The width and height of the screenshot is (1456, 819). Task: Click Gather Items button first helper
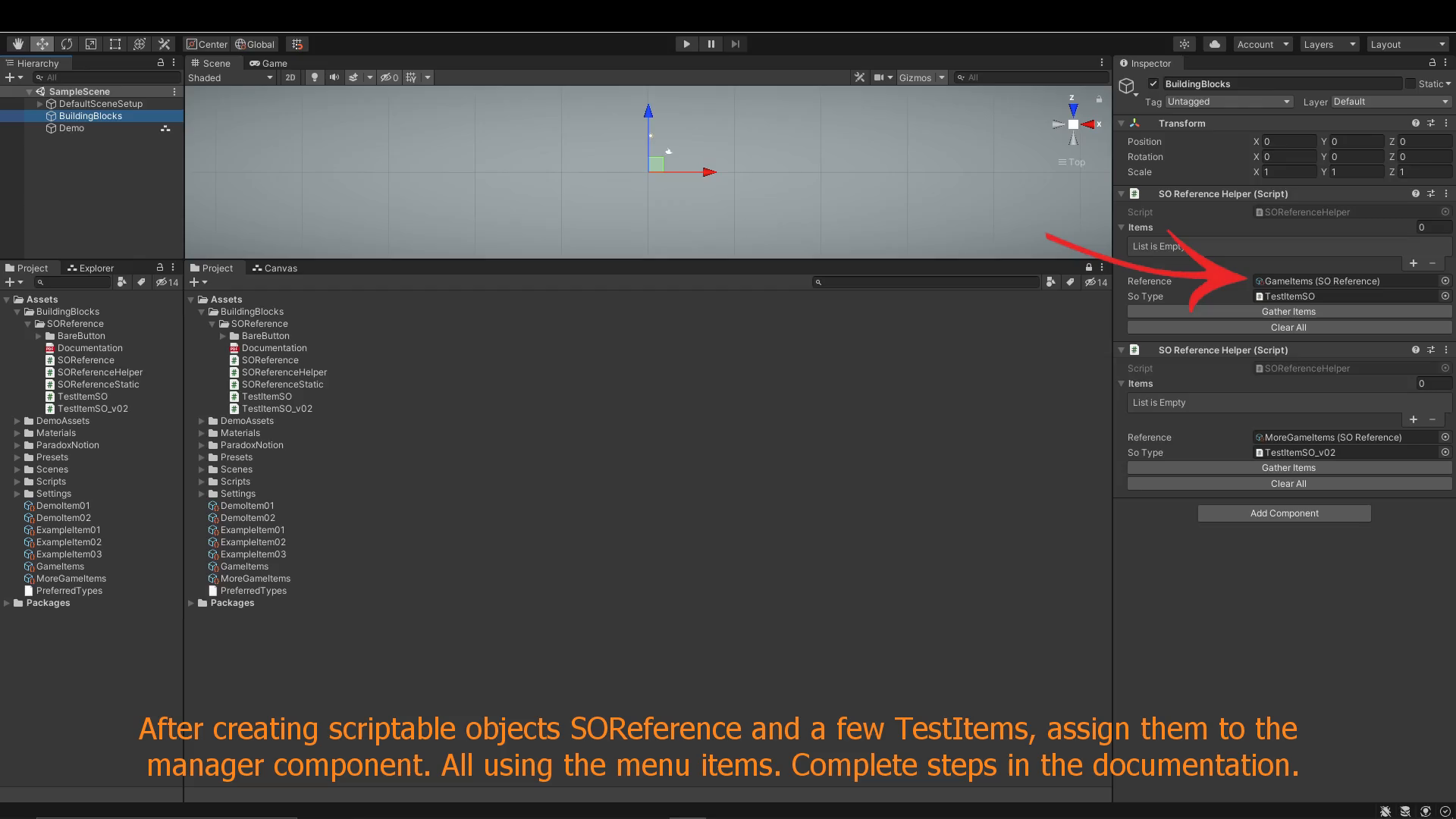point(1288,311)
